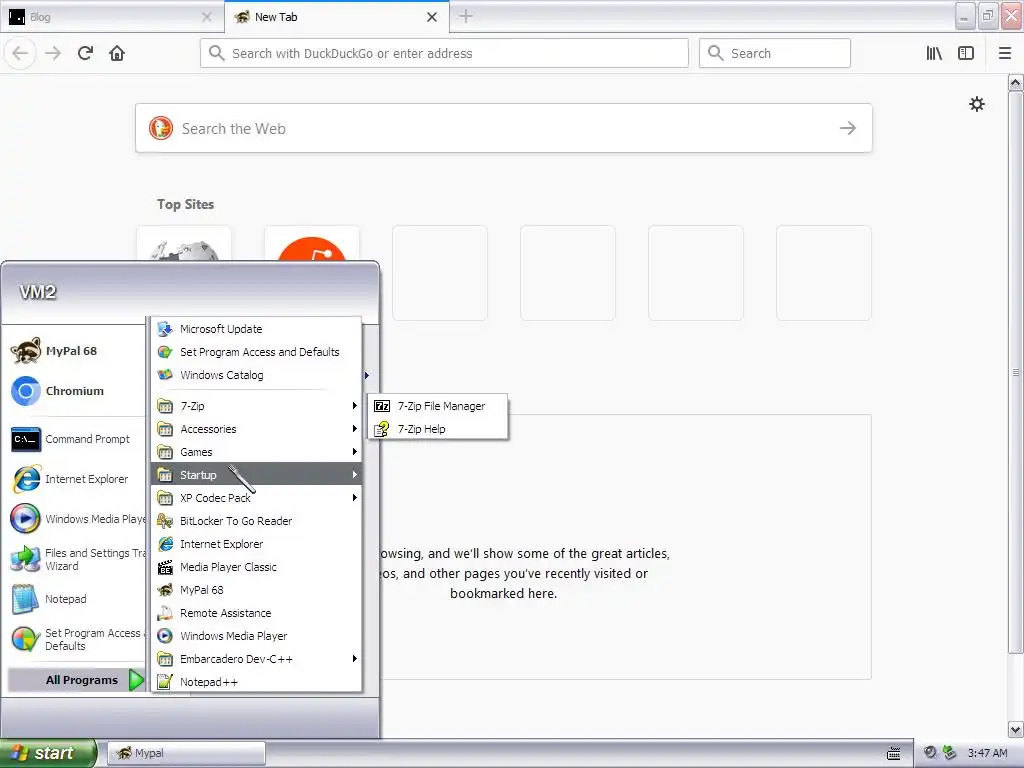Image resolution: width=1024 pixels, height=768 pixels.
Task: Open the browser hamburger menu
Action: click(x=1004, y=53)
